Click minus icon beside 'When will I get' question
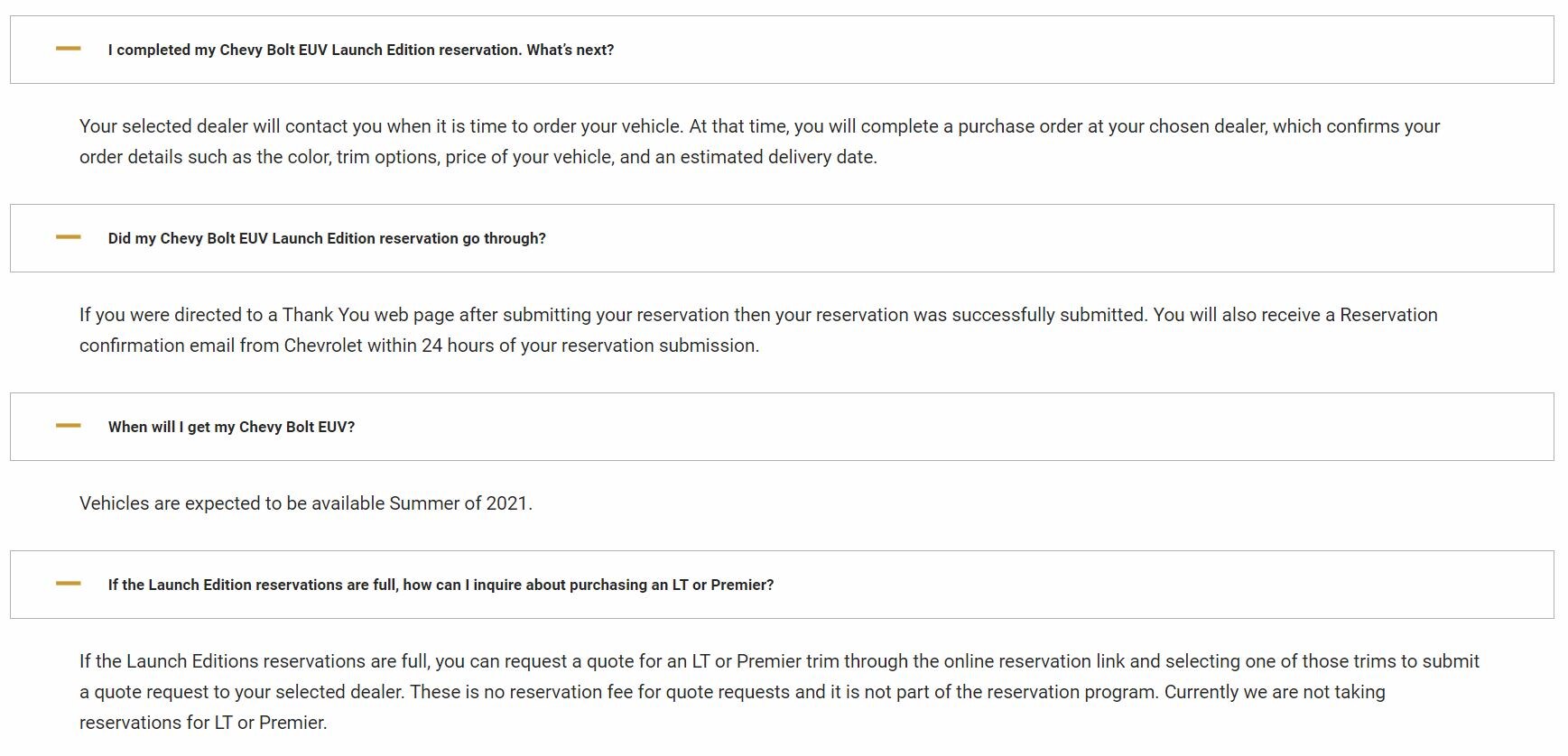This screenshot has width=1568, height=756. [x=68, y=426]
